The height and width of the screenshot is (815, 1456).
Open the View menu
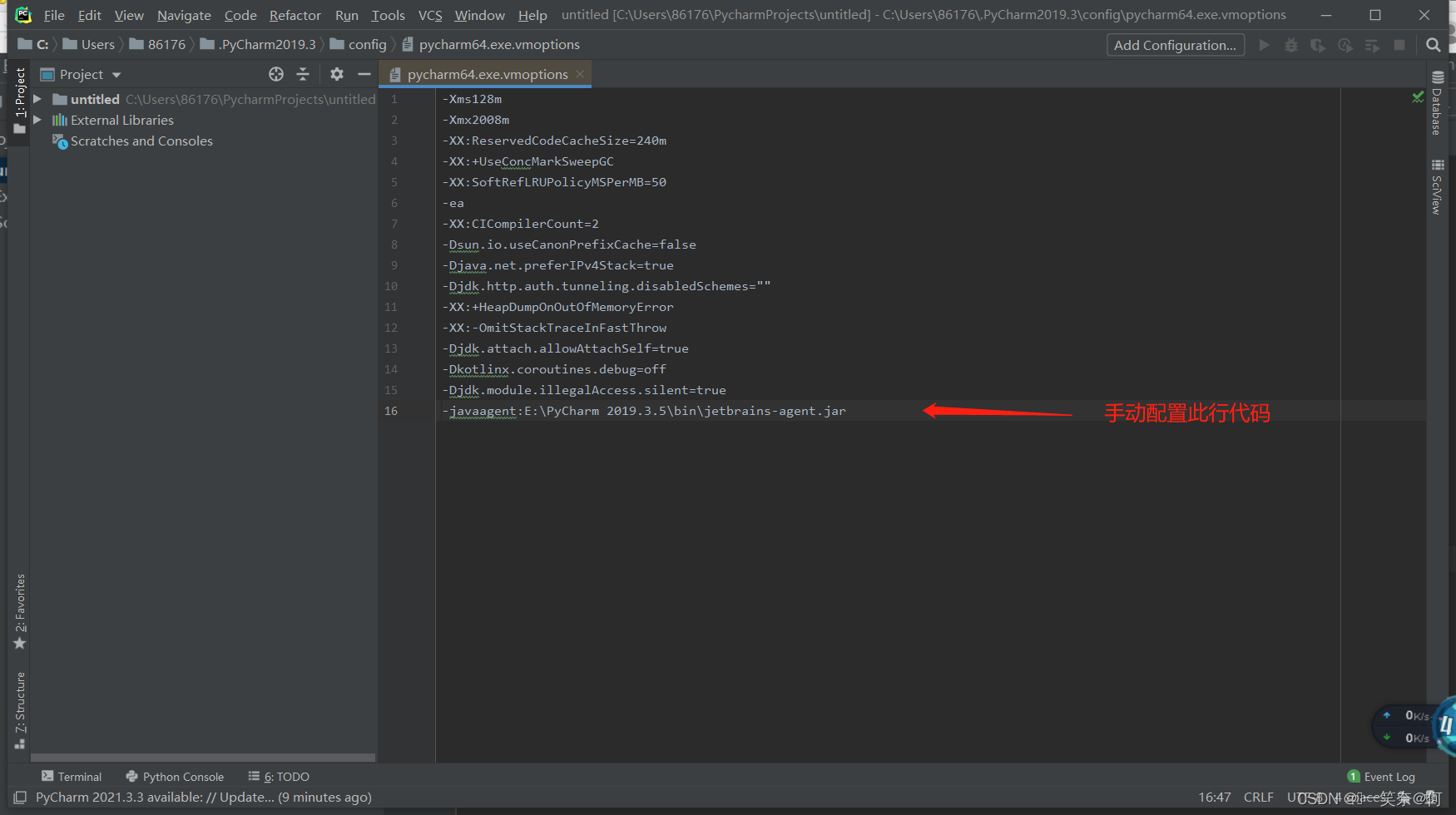pyautogui.click(x=129, y=15)
